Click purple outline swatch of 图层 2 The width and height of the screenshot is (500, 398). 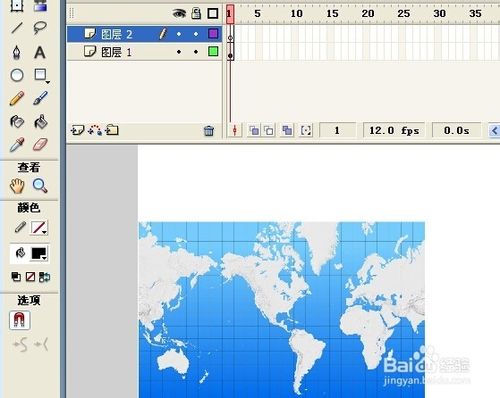(213, 33)
